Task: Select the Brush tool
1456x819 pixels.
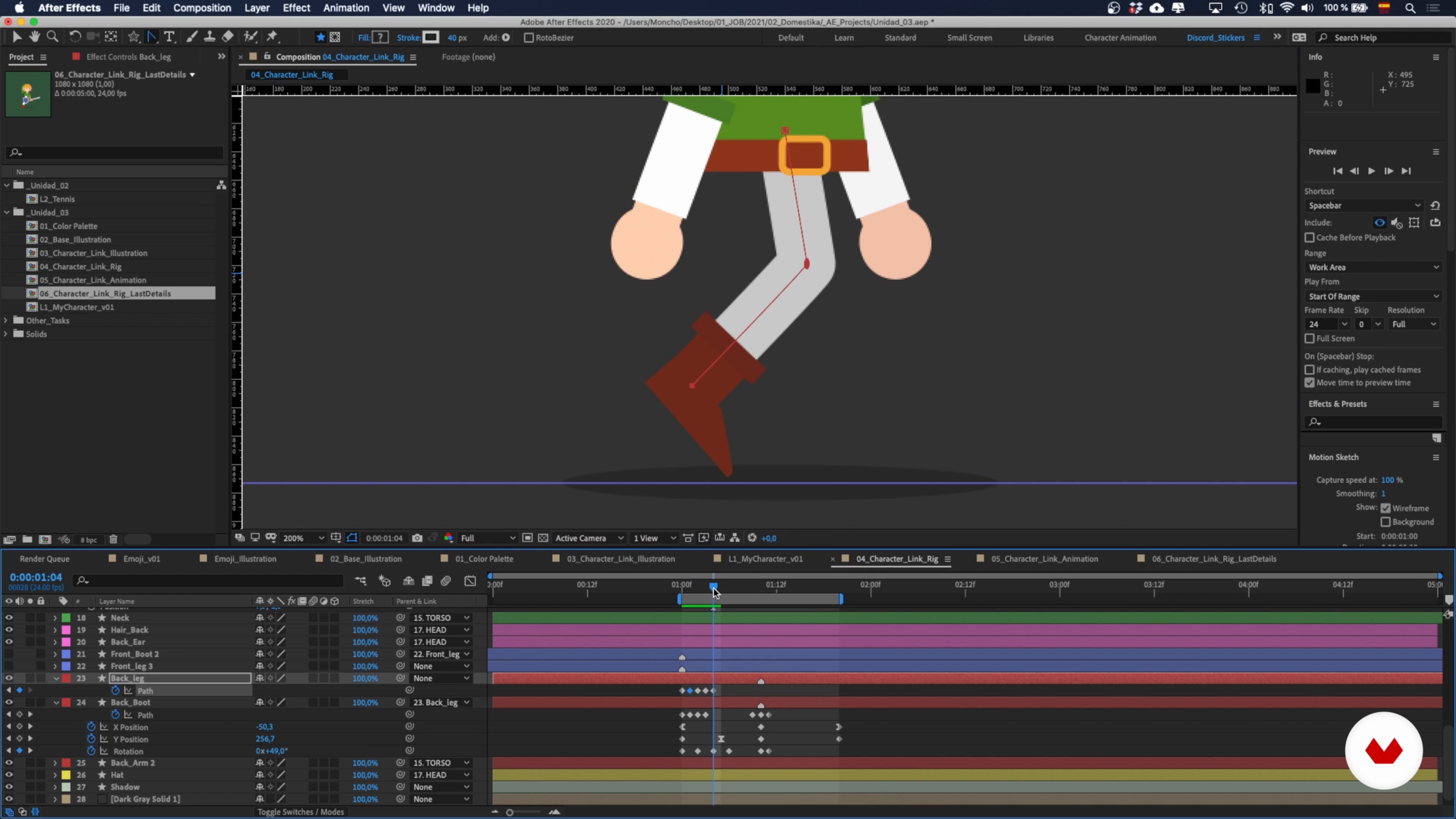Action: [192, 37]
